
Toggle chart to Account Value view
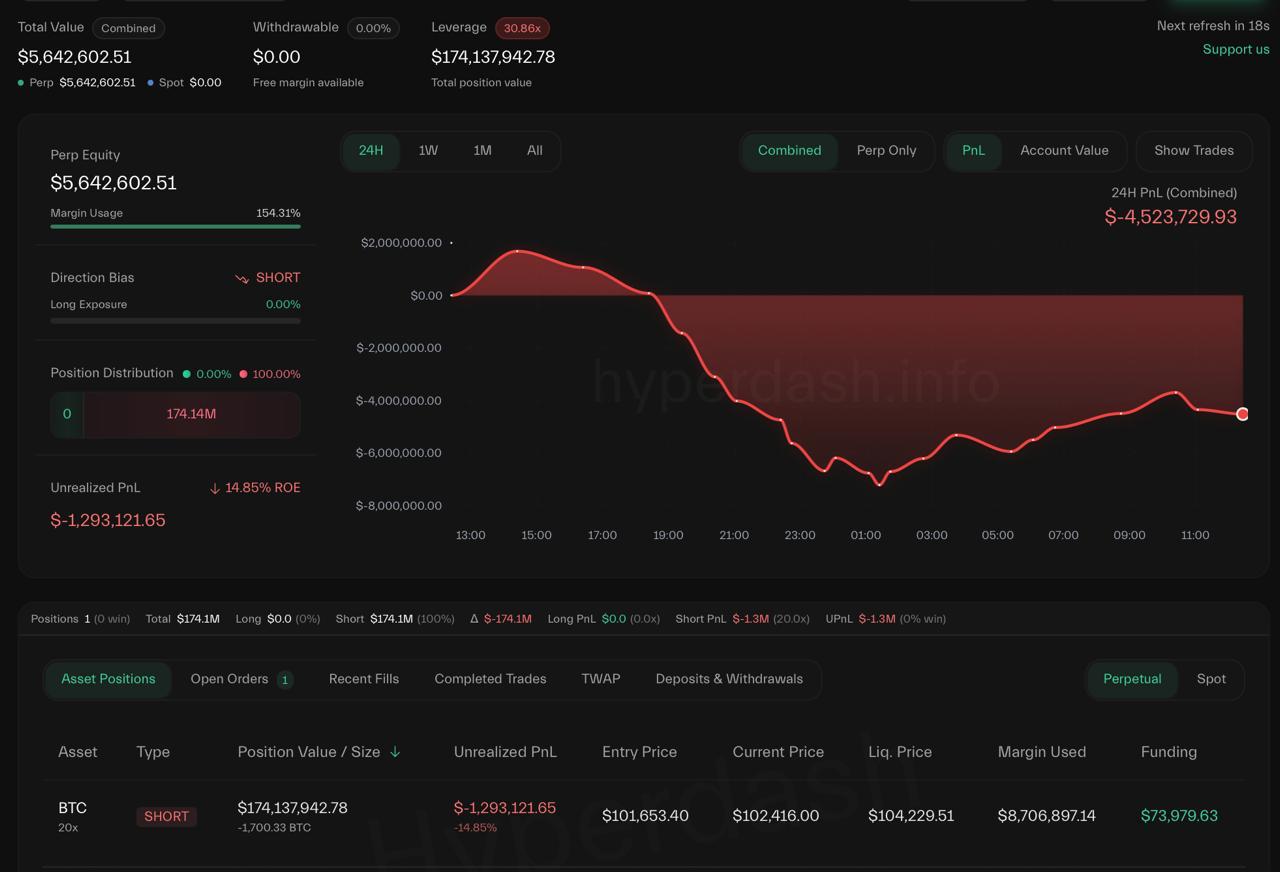tap(1064, 151)
